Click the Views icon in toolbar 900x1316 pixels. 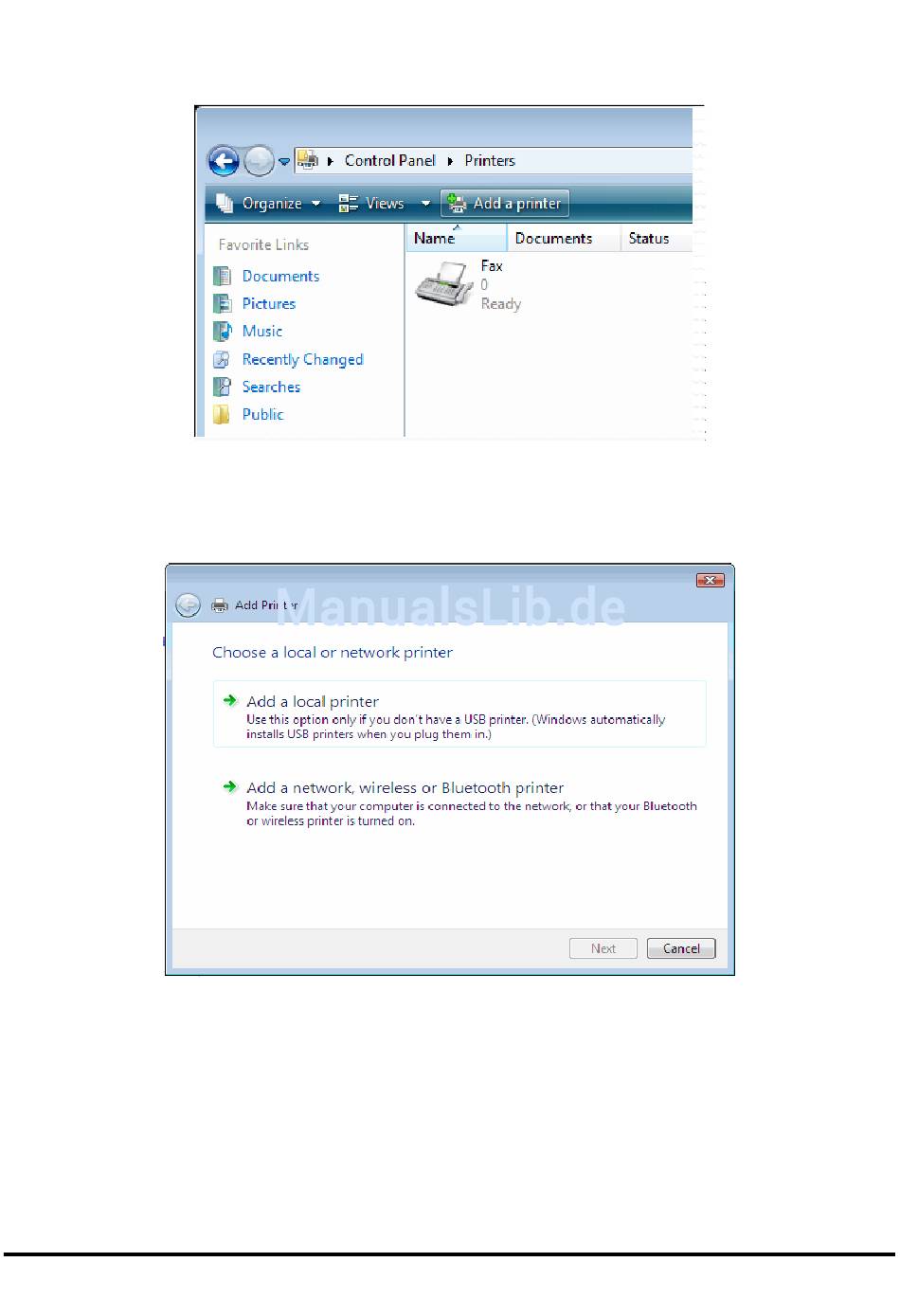coord(349,203)
